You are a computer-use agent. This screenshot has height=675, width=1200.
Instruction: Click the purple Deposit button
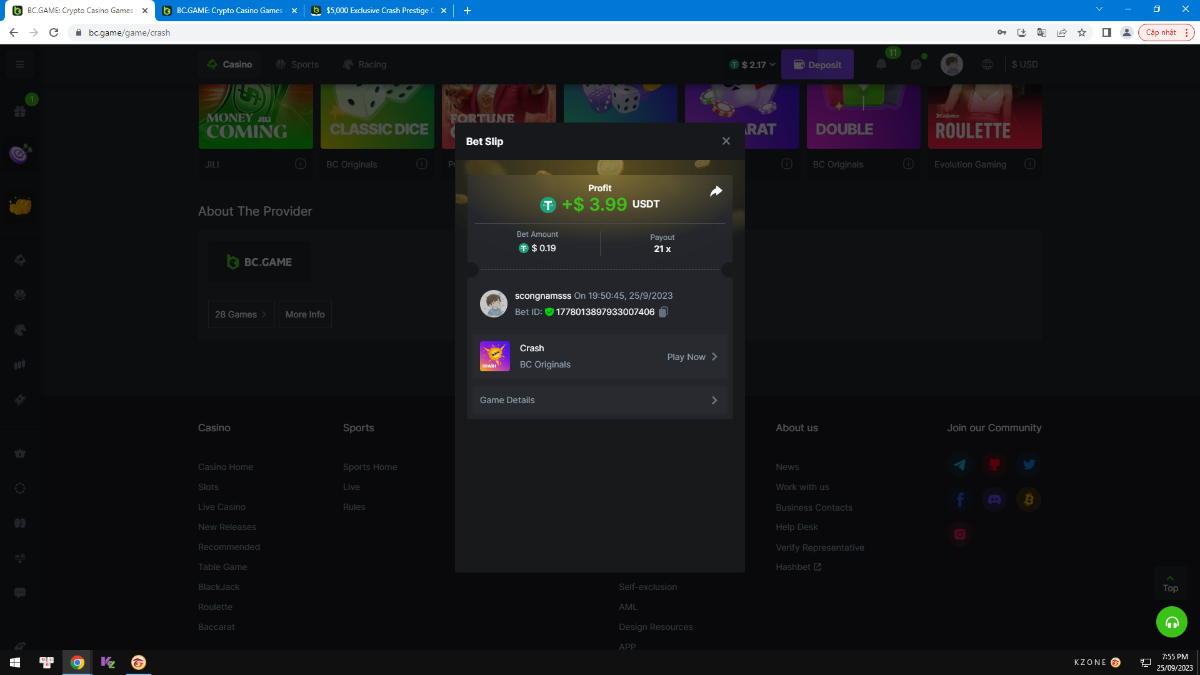817,65
